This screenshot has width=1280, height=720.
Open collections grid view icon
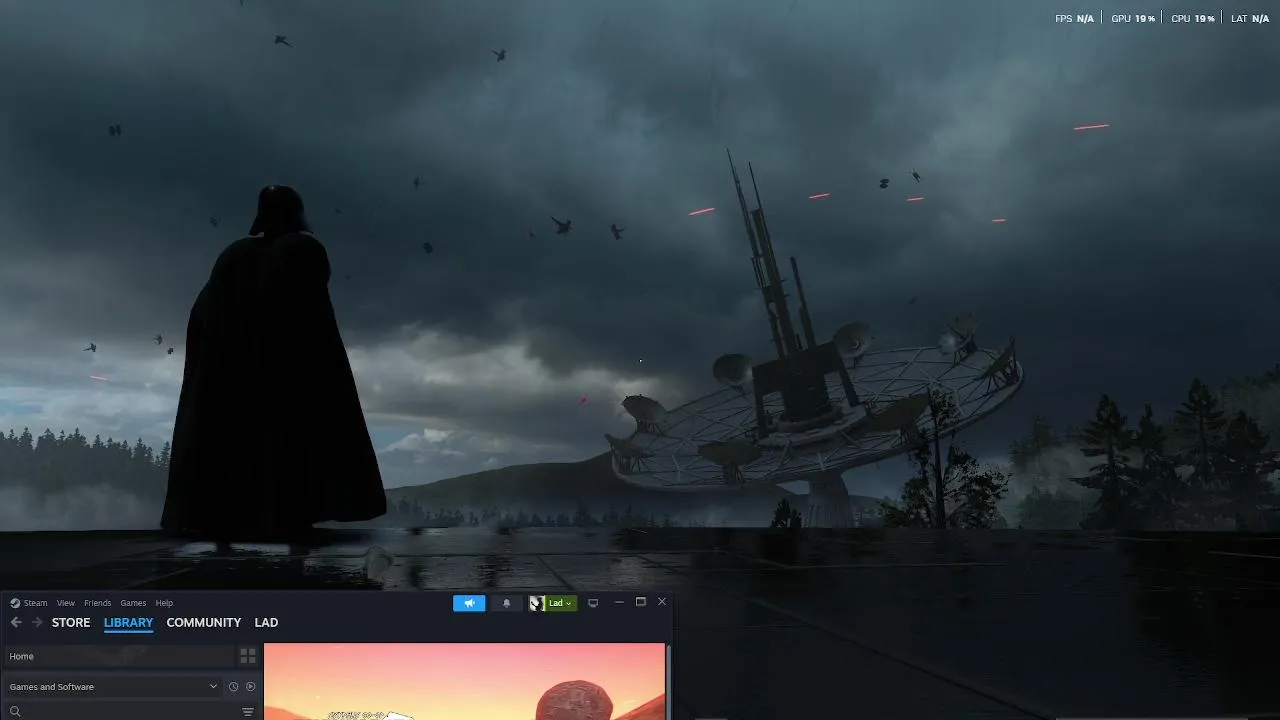pyautogui.click(x=248, y=656)
